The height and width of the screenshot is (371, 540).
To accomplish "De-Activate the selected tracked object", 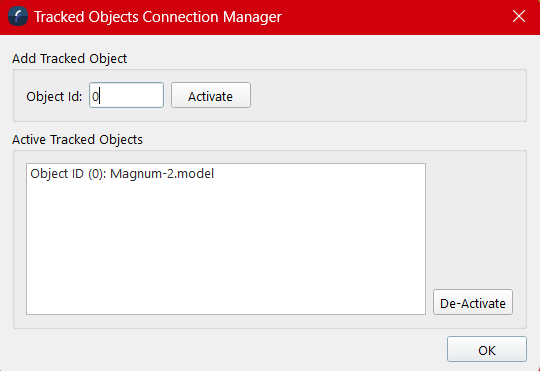I will click(x=473, y=302).
